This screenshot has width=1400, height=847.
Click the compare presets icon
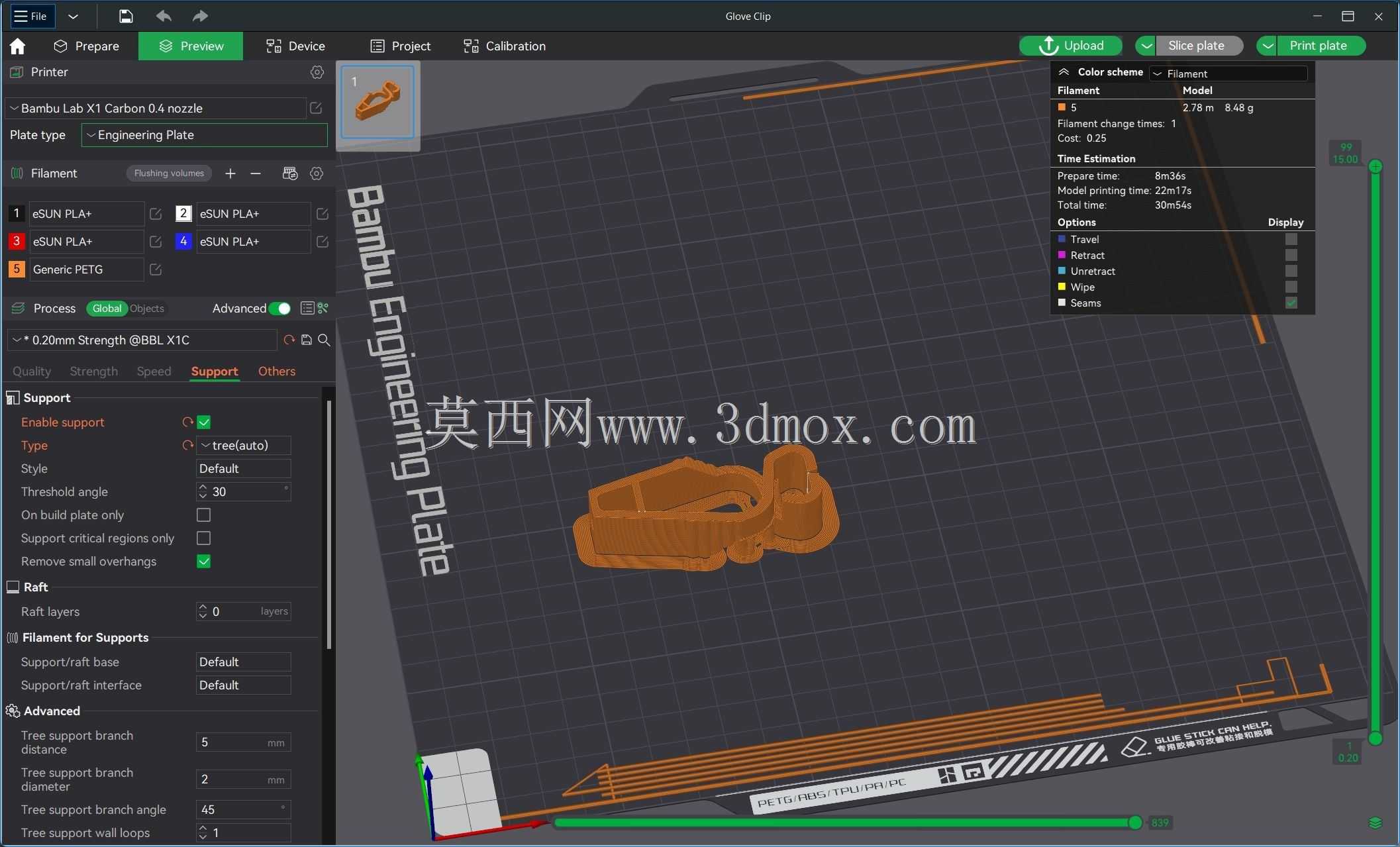pyautogui.click(x=323, y=308)
